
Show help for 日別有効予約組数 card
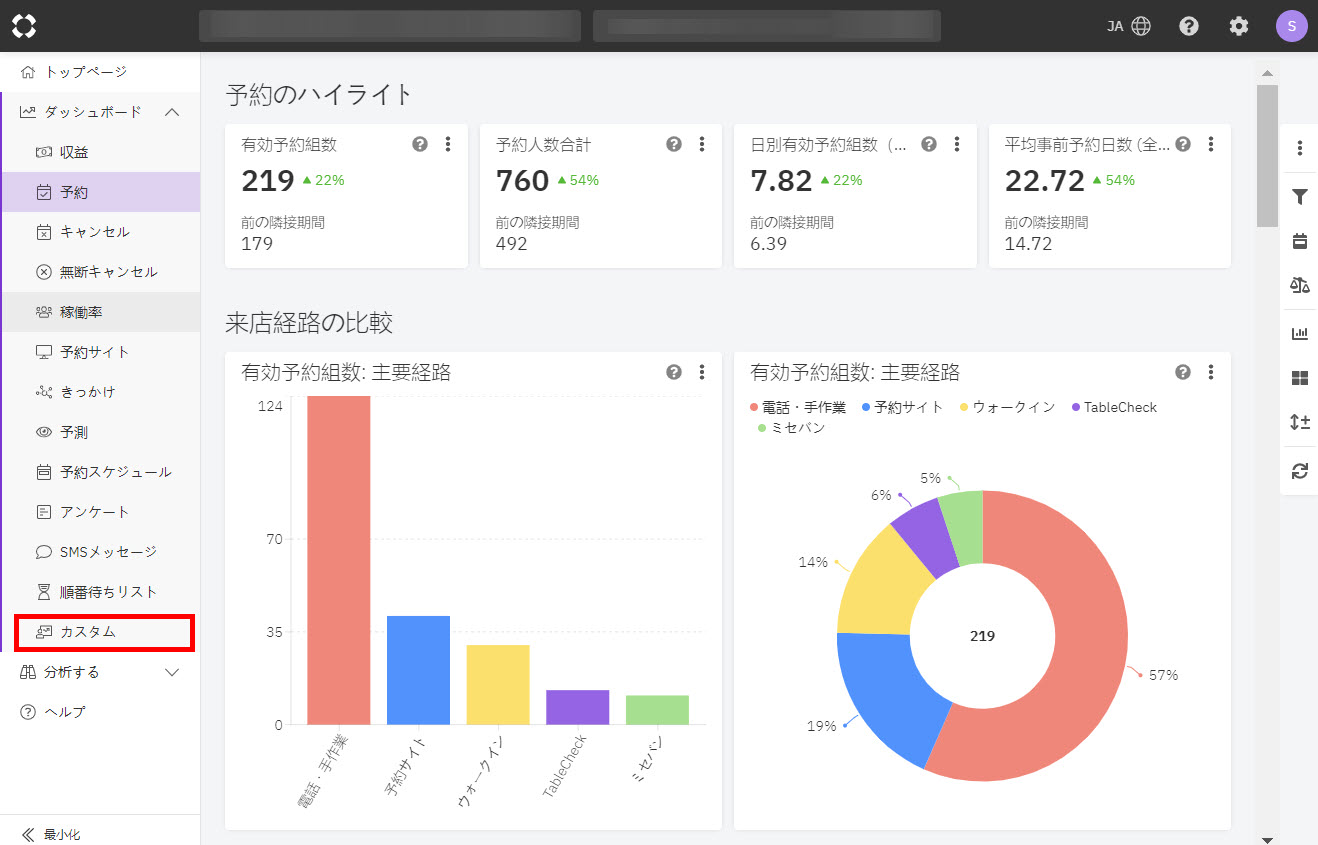click(x=929, y=144)
